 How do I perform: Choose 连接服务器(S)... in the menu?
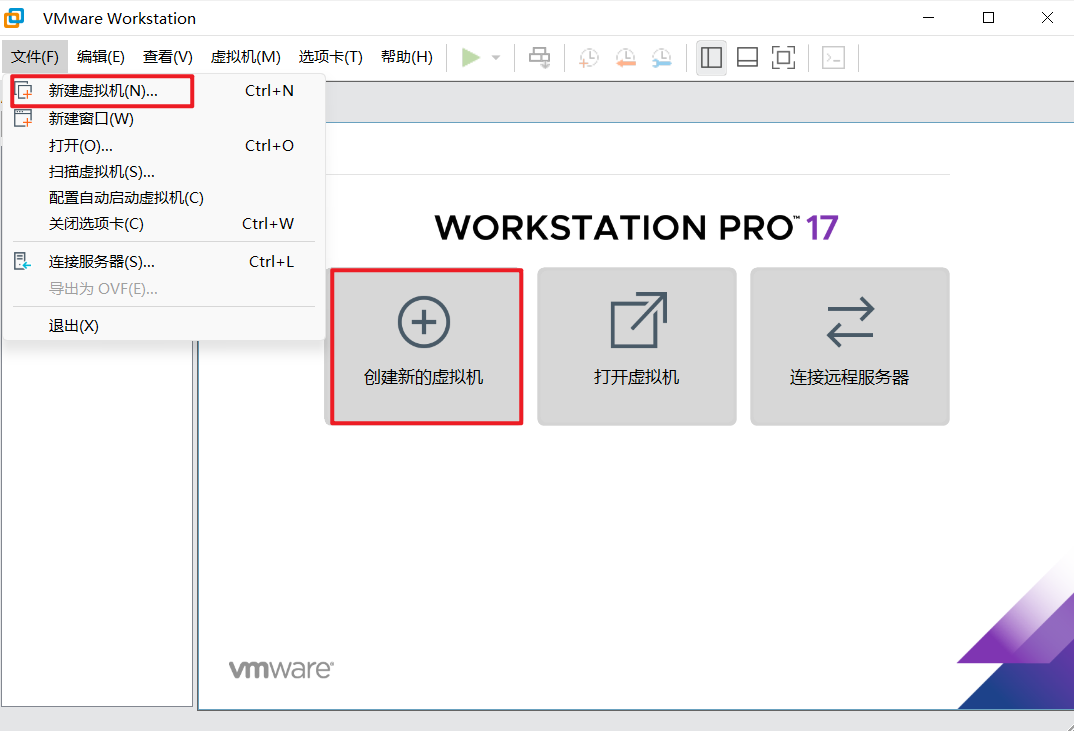pyautogui.click(x=101, y=262)
